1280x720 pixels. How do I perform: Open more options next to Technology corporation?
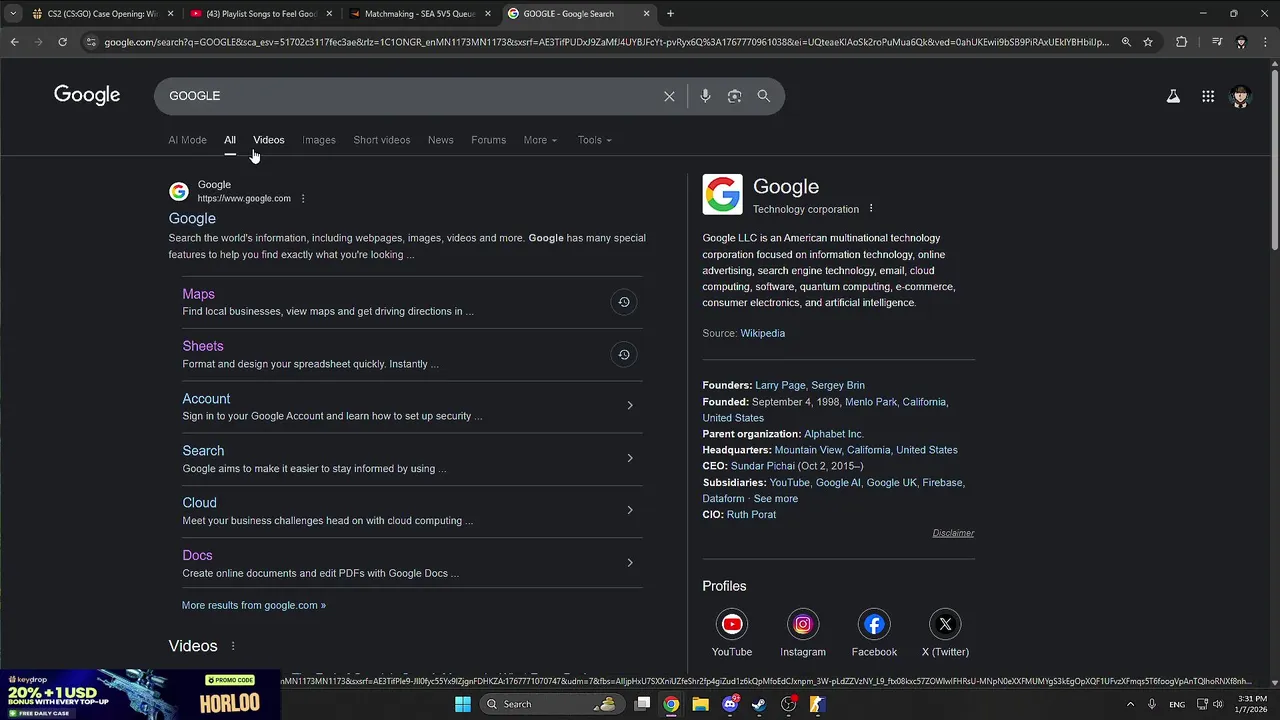(x=871, y=209)
